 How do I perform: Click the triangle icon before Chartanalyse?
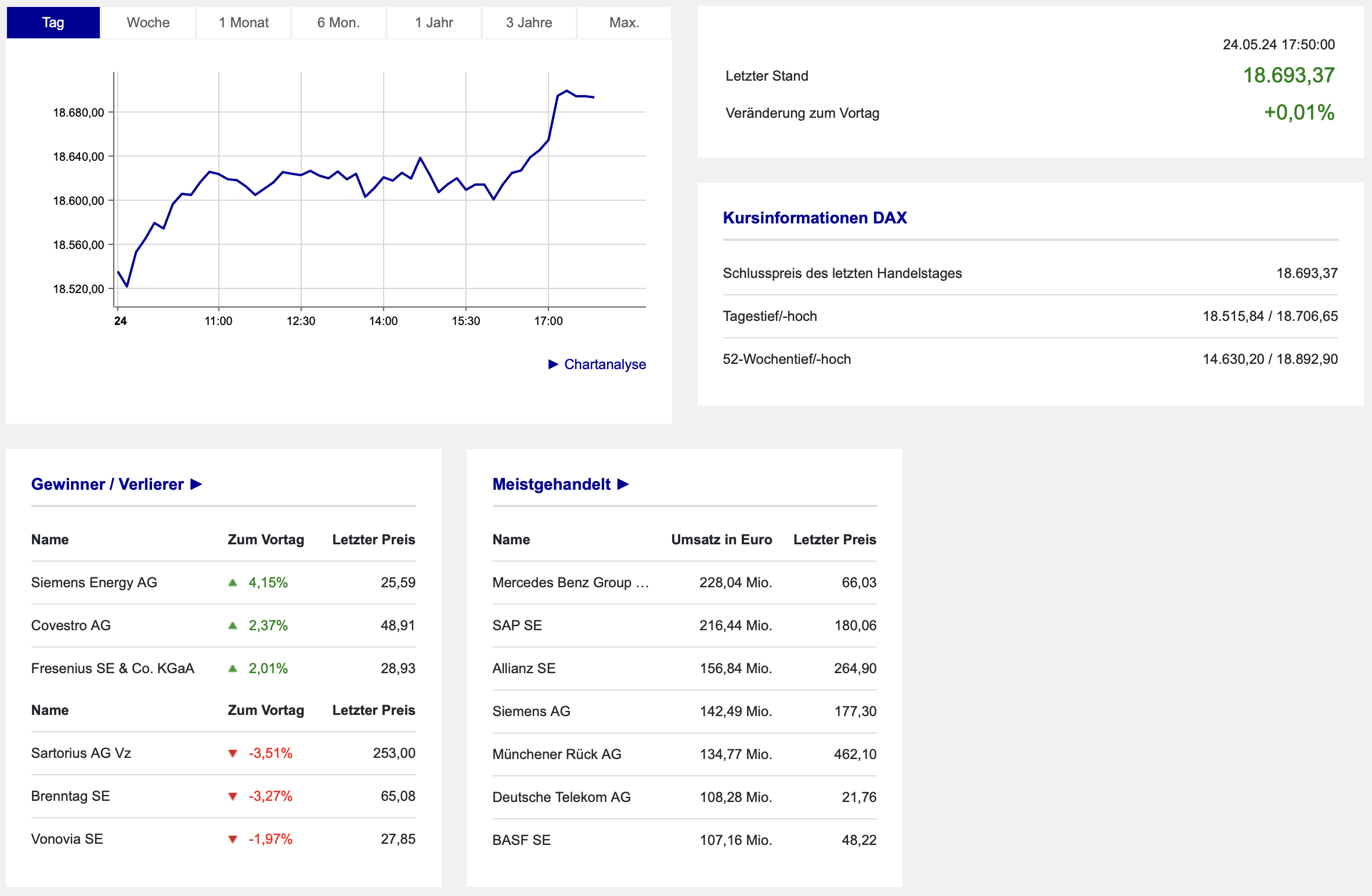553,364
